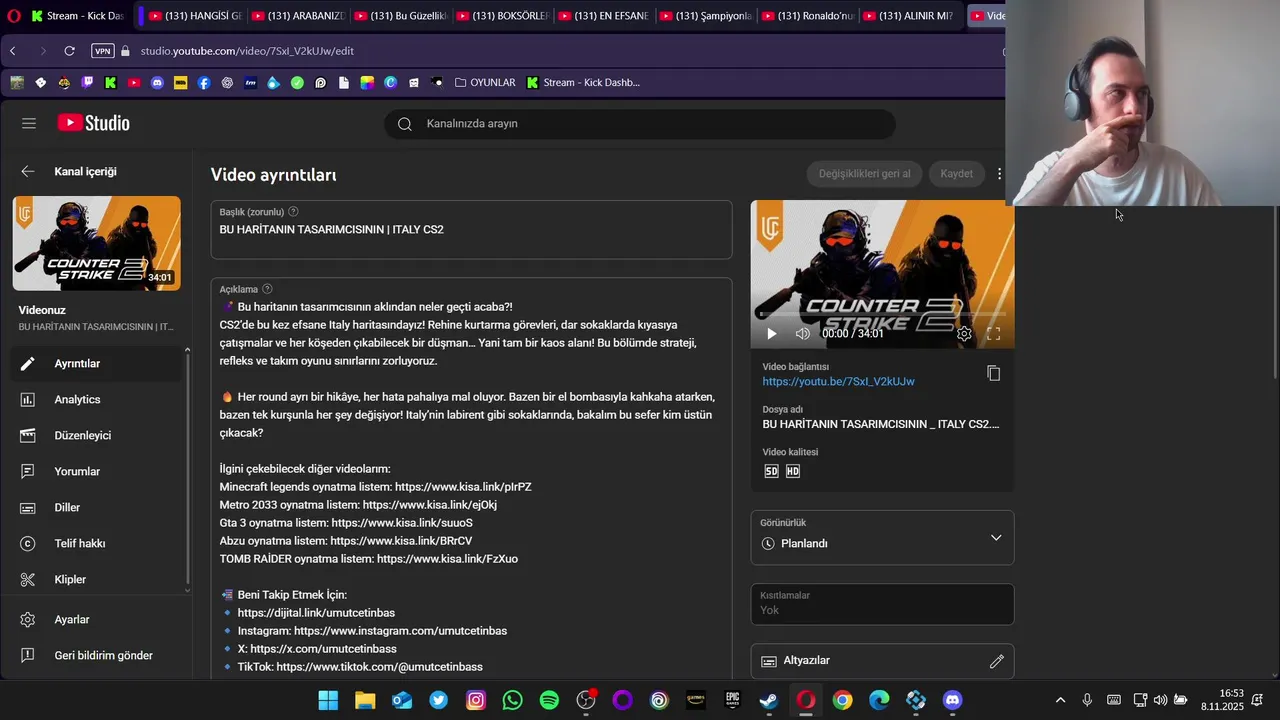The image size is (1280, 720).
Task: Switch to Stream - Kick Dashboard tab
Action: [77, 16]
